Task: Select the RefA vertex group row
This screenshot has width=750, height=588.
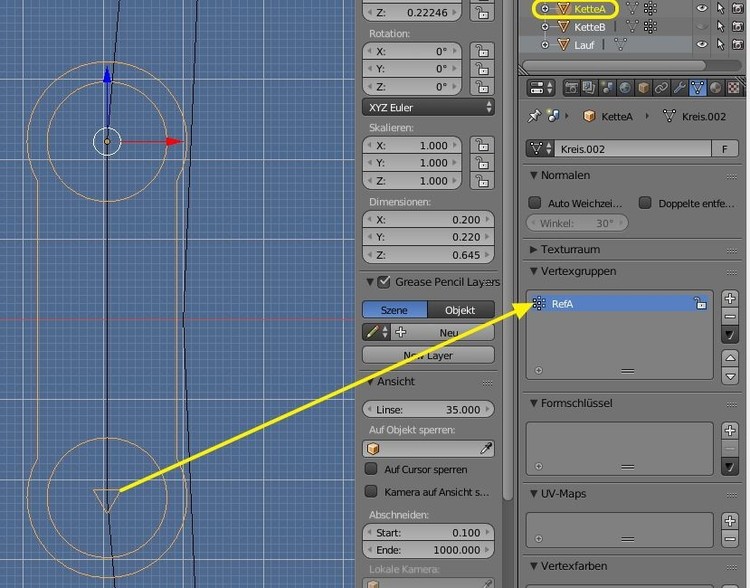Action: pyautogui.click(x=619, y=303)
